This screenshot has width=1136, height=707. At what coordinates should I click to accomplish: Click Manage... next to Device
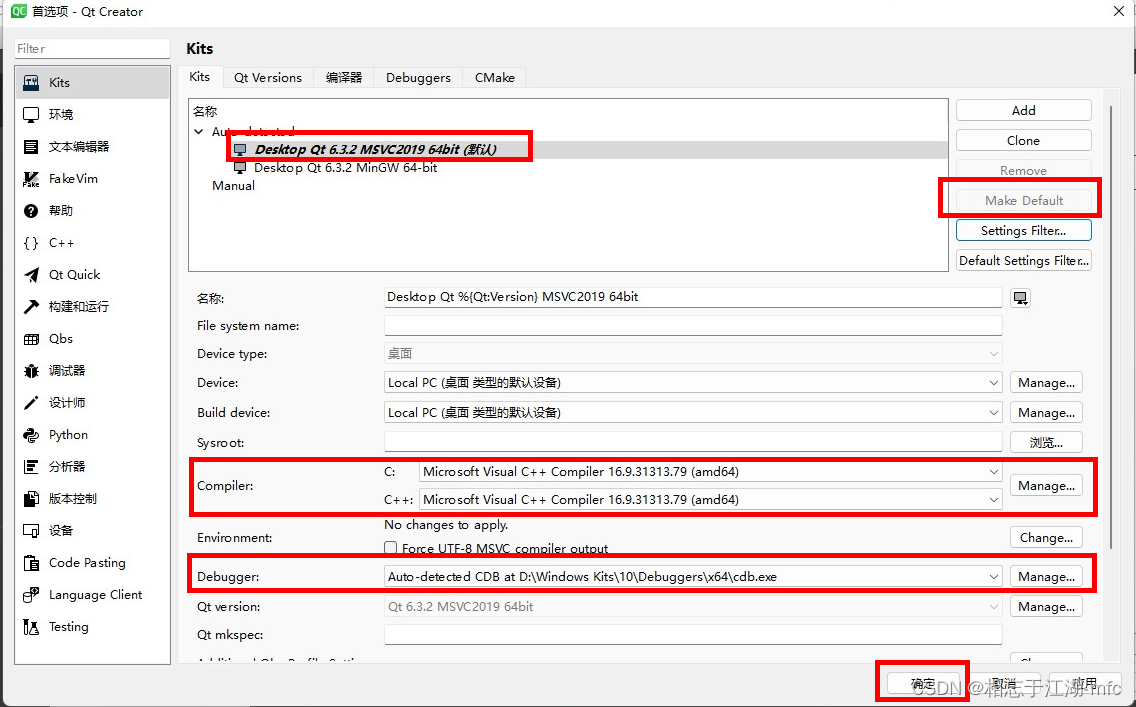pos(1046,382)
